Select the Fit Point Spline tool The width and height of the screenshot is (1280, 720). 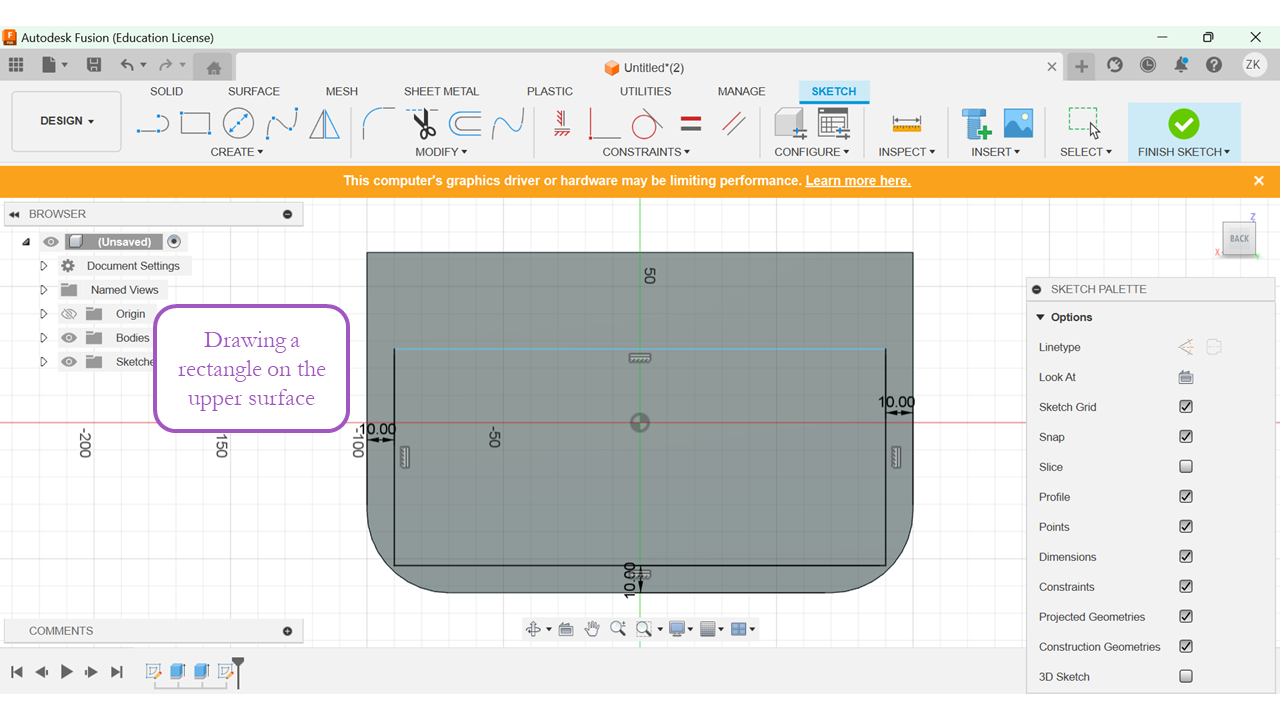click(x=282, y=124)
